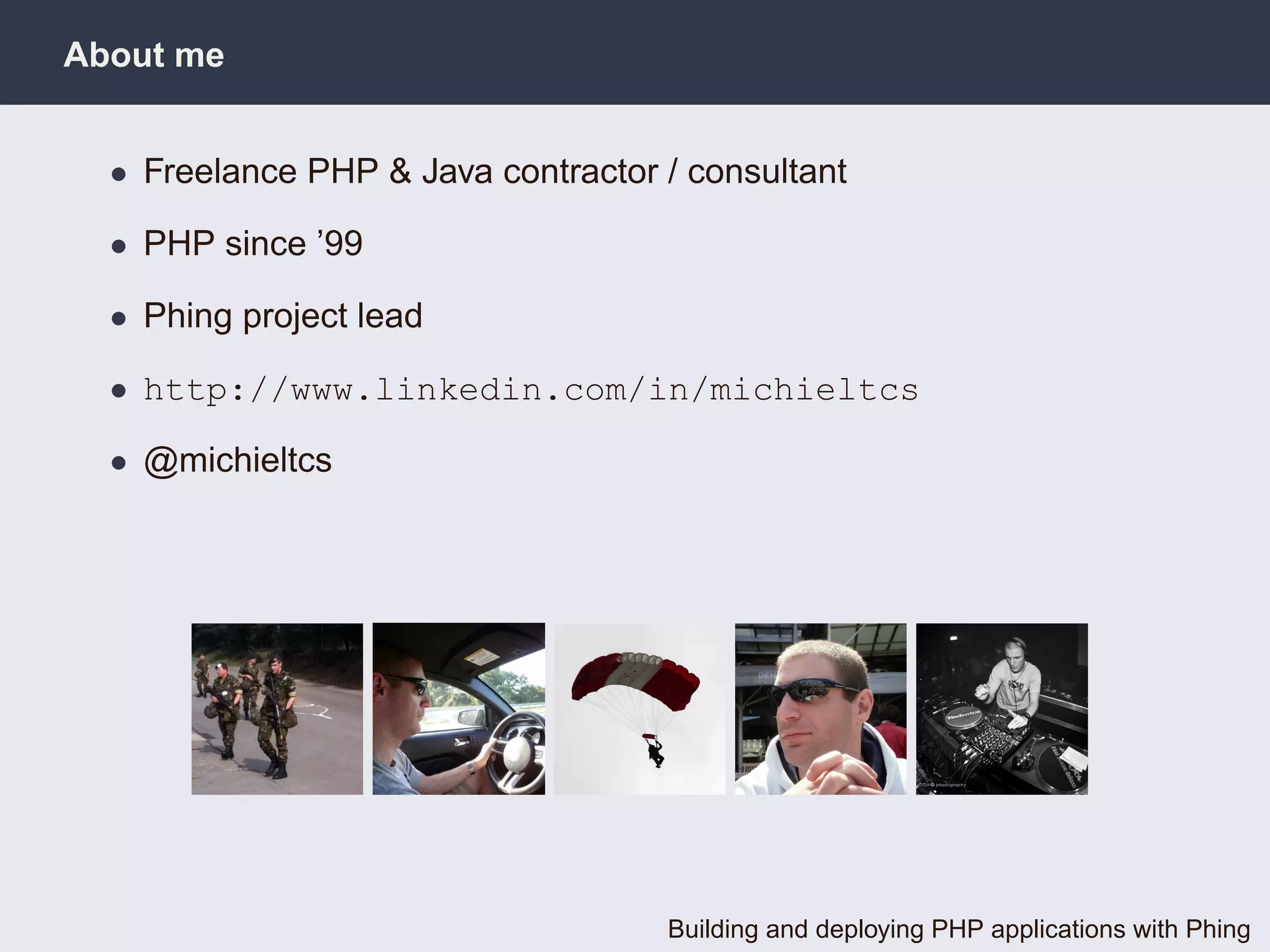Viewport: 1270px width, 952px height.
Task: Click the @michieltcs Twitter handle
Action: 238,461
